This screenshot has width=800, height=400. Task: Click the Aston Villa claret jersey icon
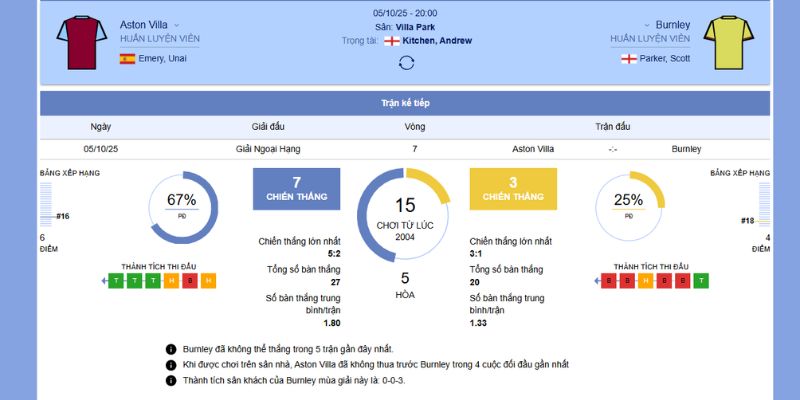point(74,41)
